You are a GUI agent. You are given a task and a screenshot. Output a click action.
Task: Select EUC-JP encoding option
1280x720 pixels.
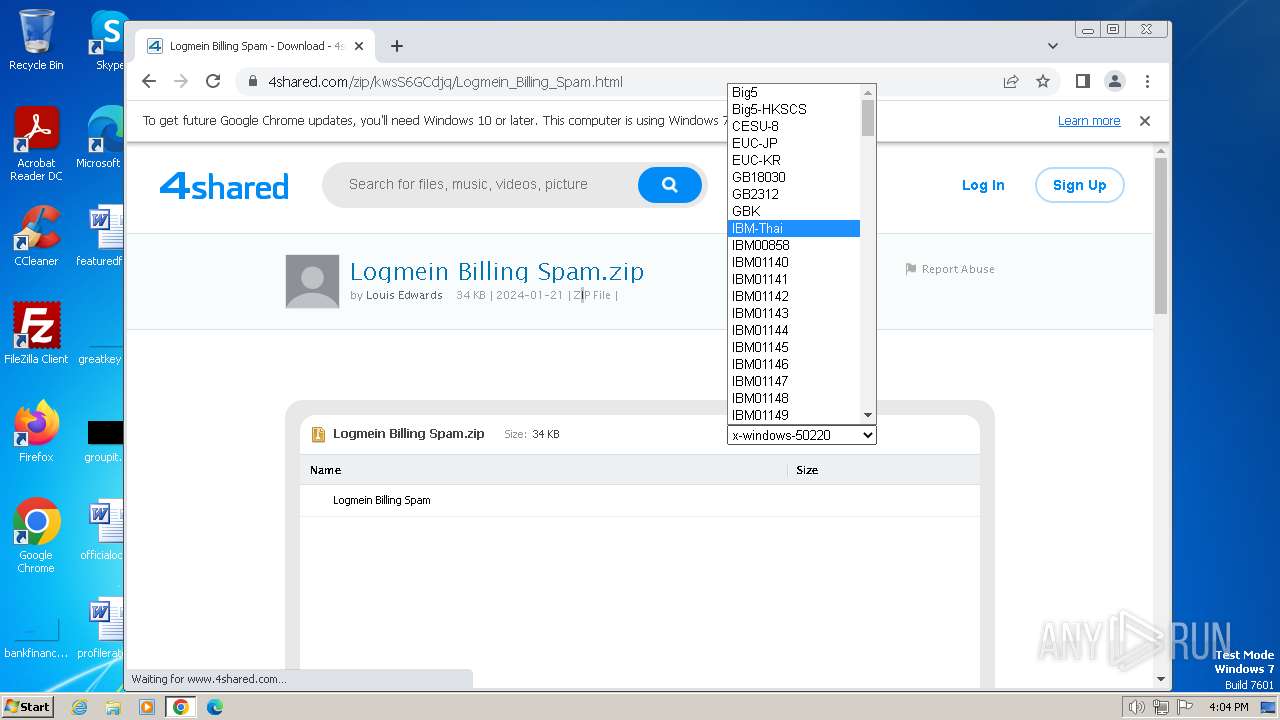pos(794,143)
